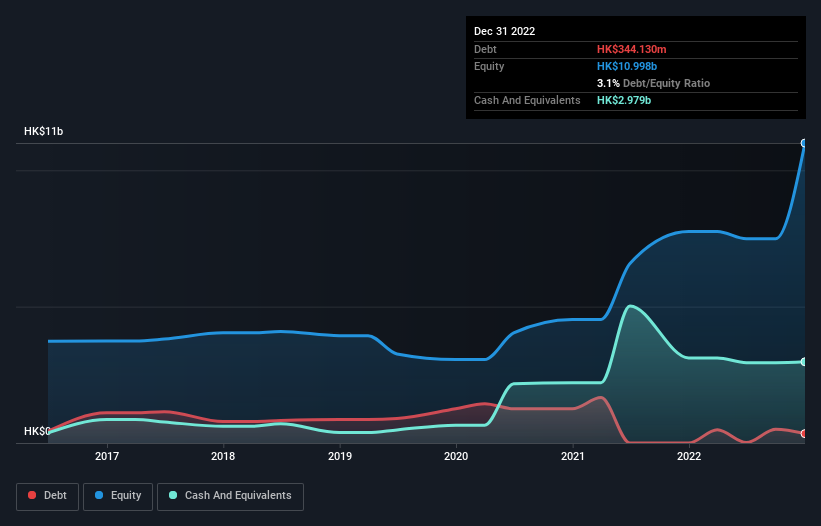
Task: Click Cash And Equivalents label in tooltip
Action: [x=527, y=100]
